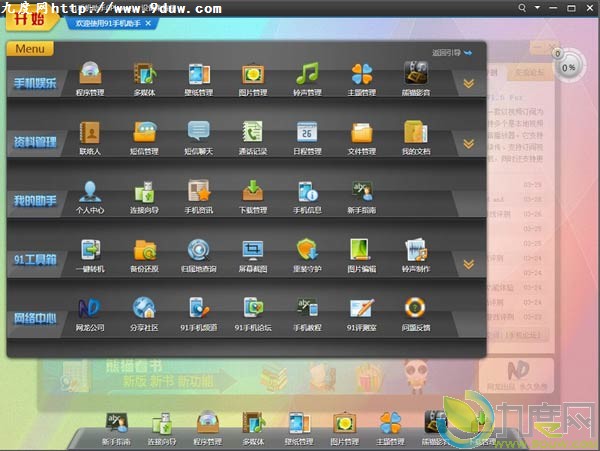Open 图片管理 in the 手机娱乐 row
This screenshot has height=451, width=600.
[x=253, y=78]
